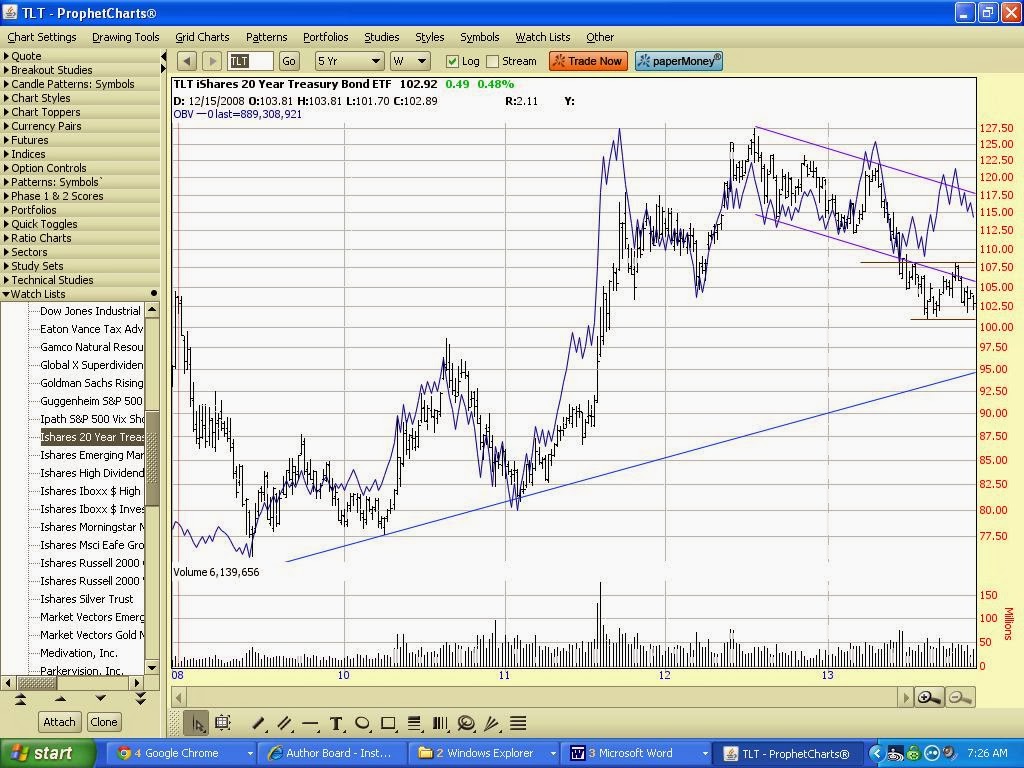Open the Patterns menu
This screenshot has width=1024, height=768.
tap(266, 37)
